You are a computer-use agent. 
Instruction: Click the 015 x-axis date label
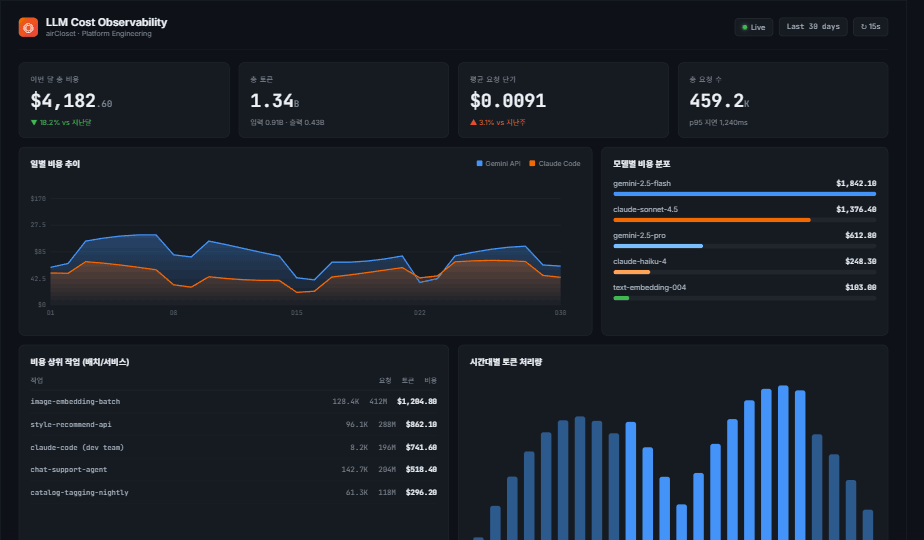[x=296, y=313]
